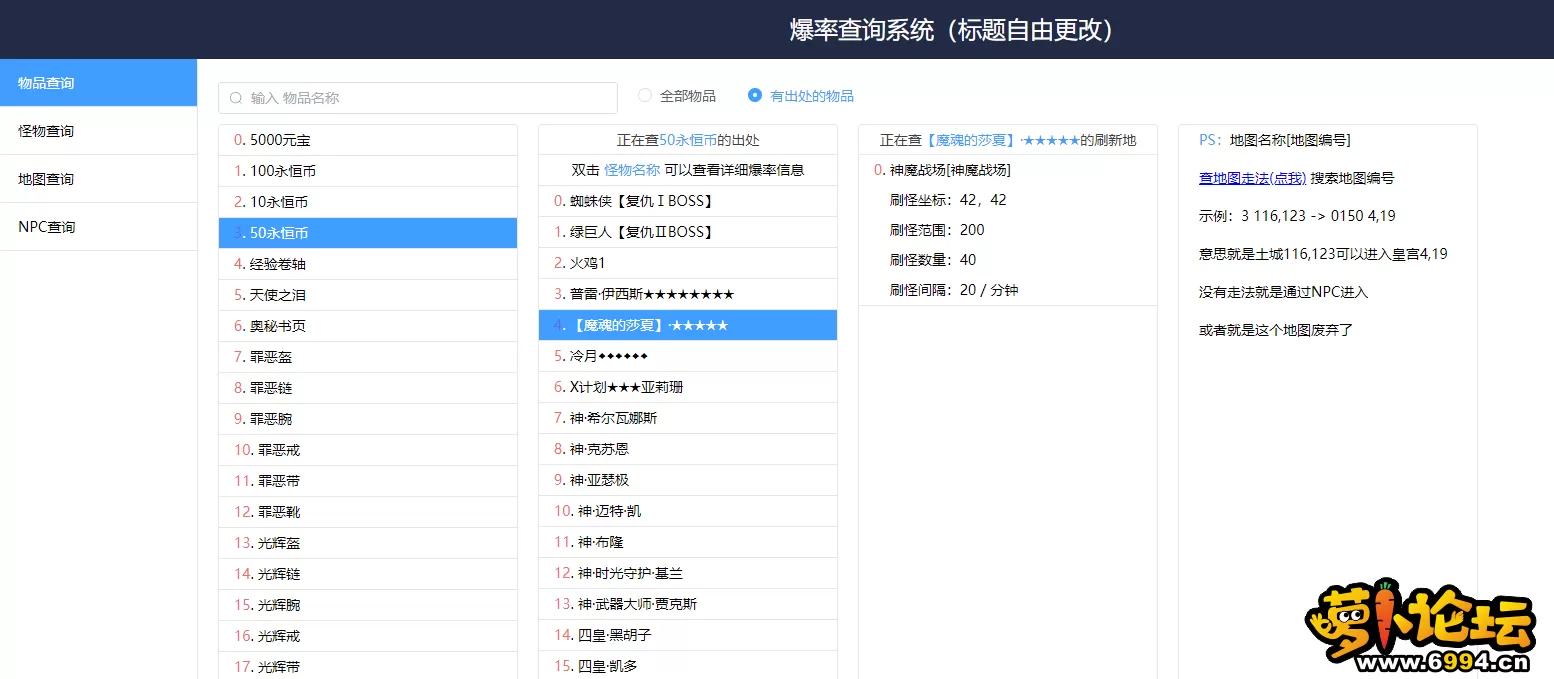Click the 刷怪坐标: 42, 42 line

(x=948, y=200)
